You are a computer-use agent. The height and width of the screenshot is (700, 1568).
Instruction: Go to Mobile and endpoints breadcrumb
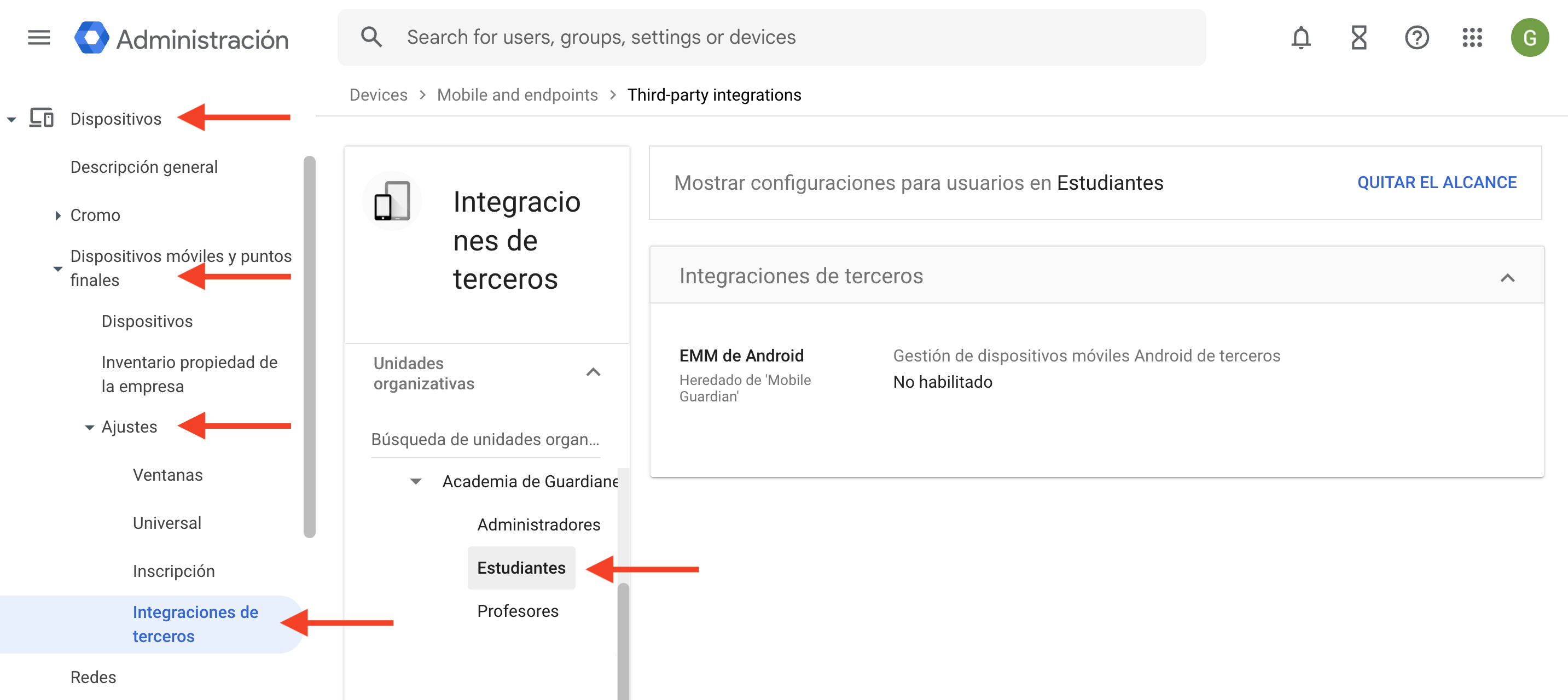[517, 95]
